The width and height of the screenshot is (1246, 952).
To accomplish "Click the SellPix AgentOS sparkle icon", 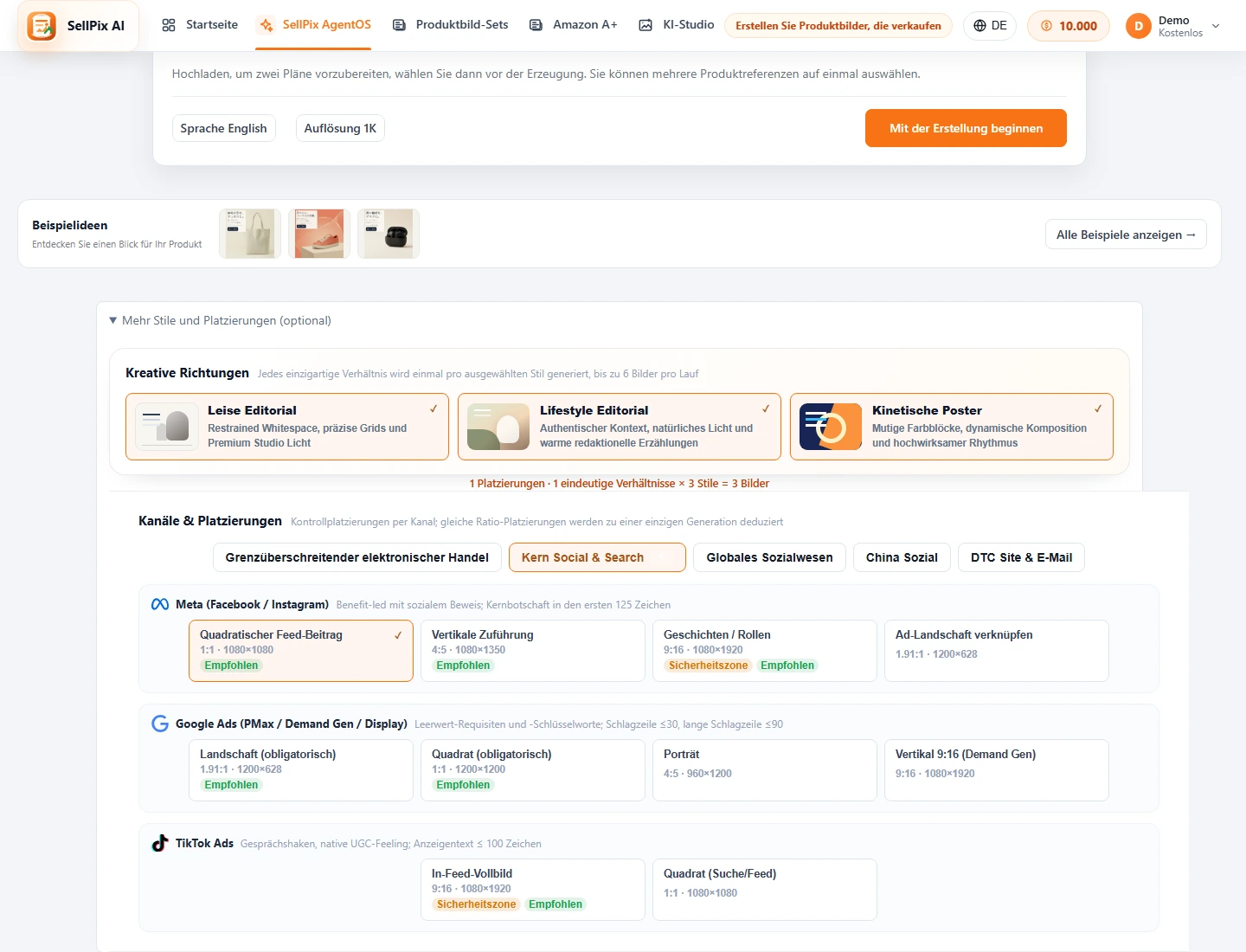I will 267,25.
